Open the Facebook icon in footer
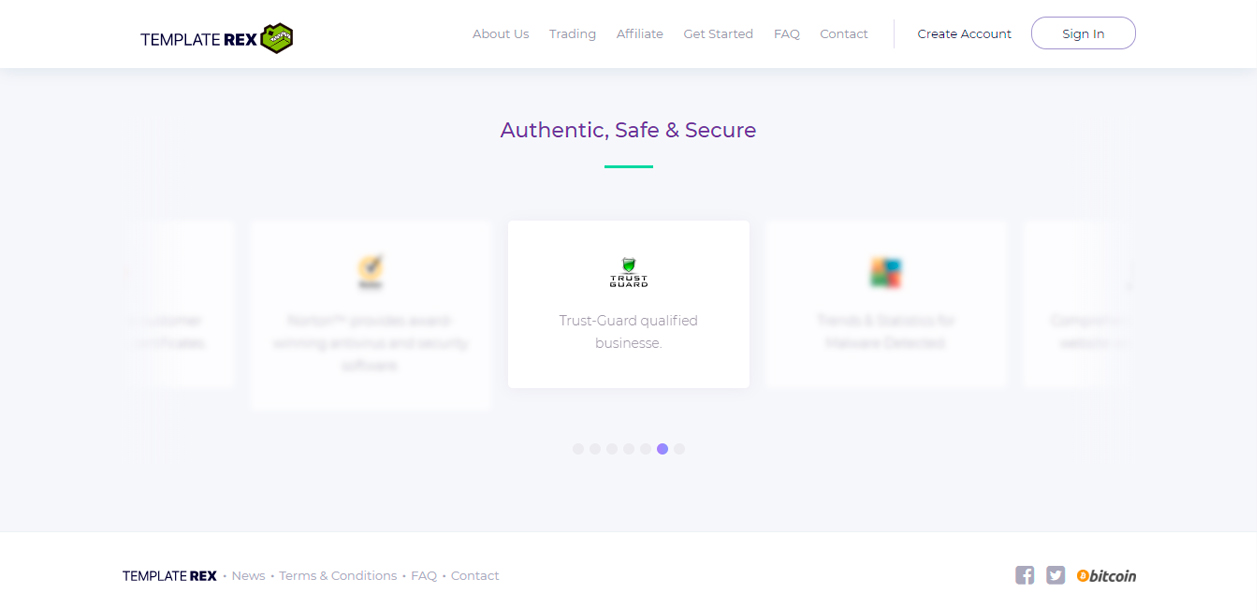Screen dimensions: 1257x613 pyautogui.click(x=1025, y=575)
